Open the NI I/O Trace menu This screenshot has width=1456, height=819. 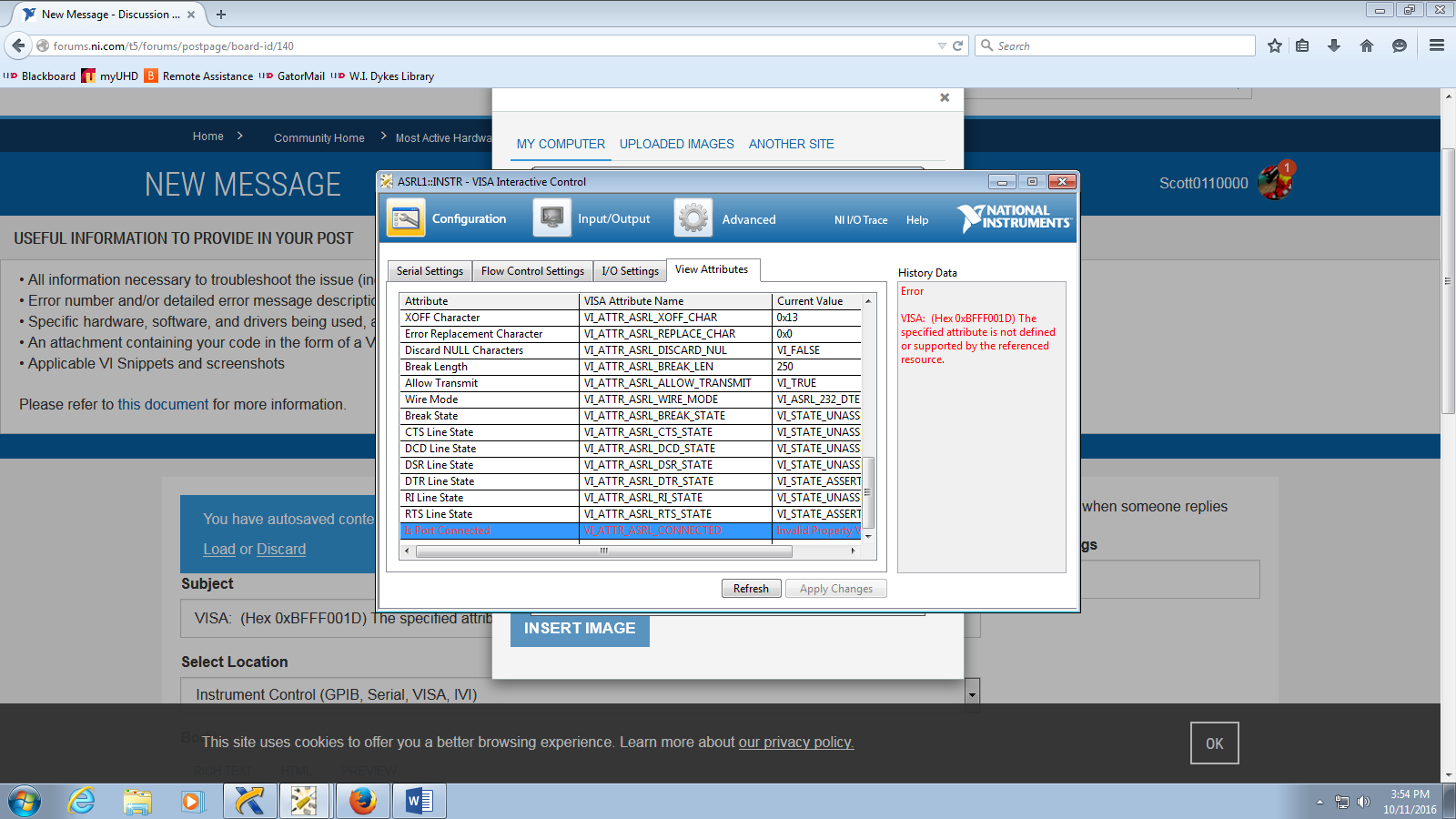click(x=861, y=220)
